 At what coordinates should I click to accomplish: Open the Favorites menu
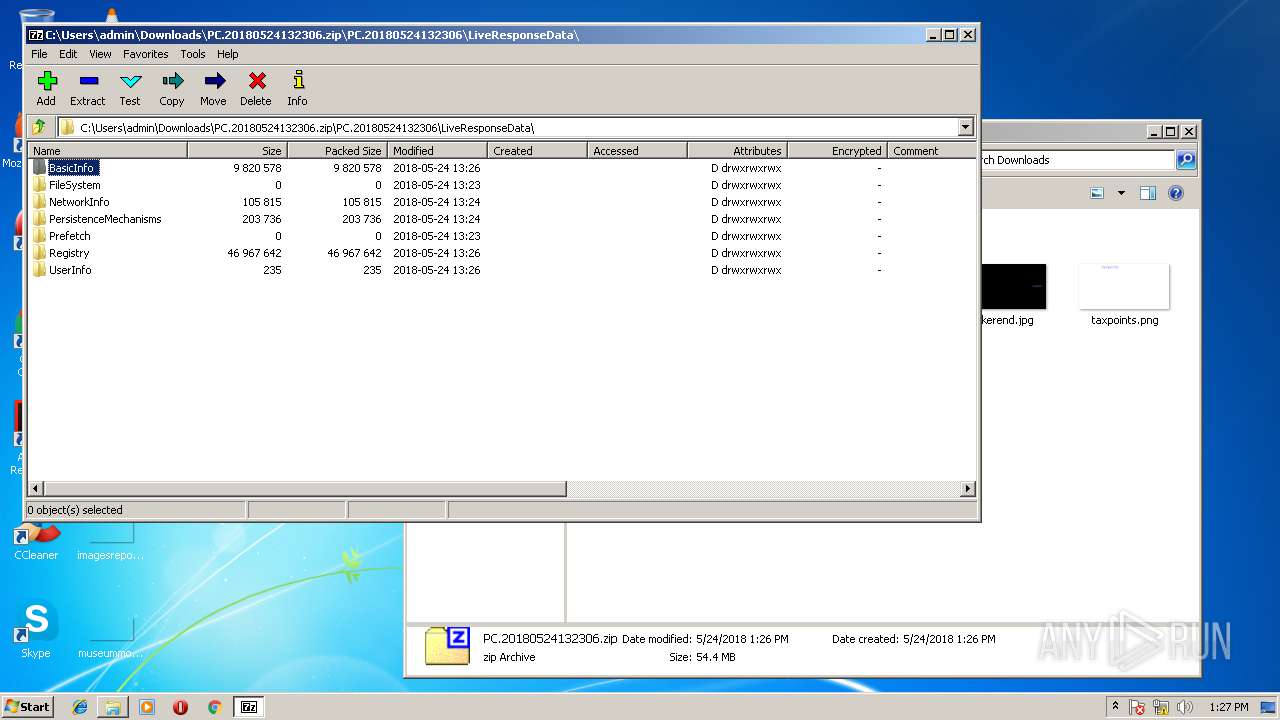[x=146, y=54]
